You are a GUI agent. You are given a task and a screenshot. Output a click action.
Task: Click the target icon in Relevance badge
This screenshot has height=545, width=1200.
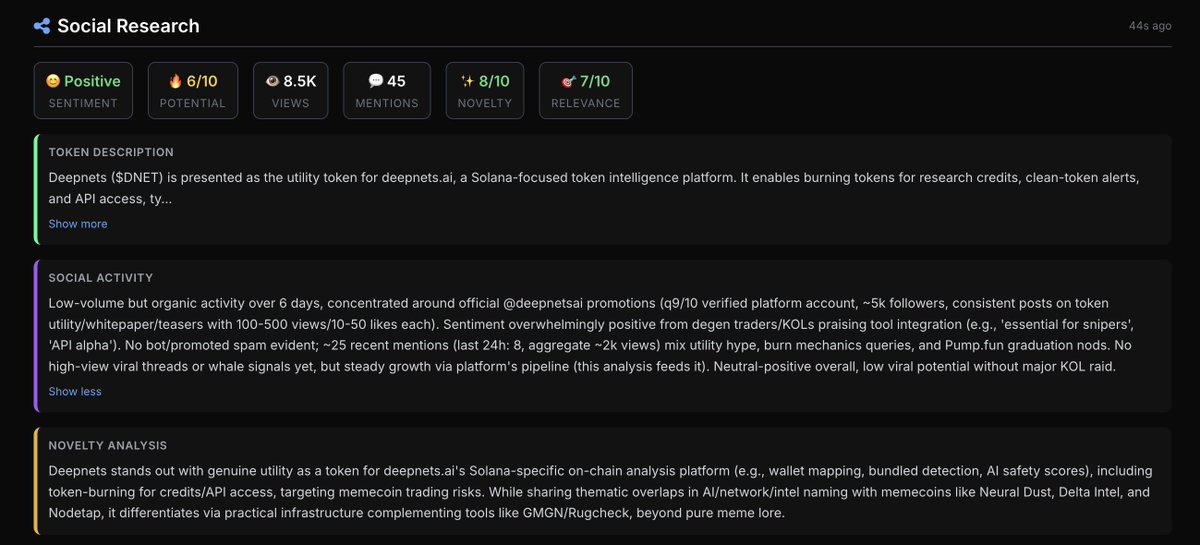(x=569, y=81)
